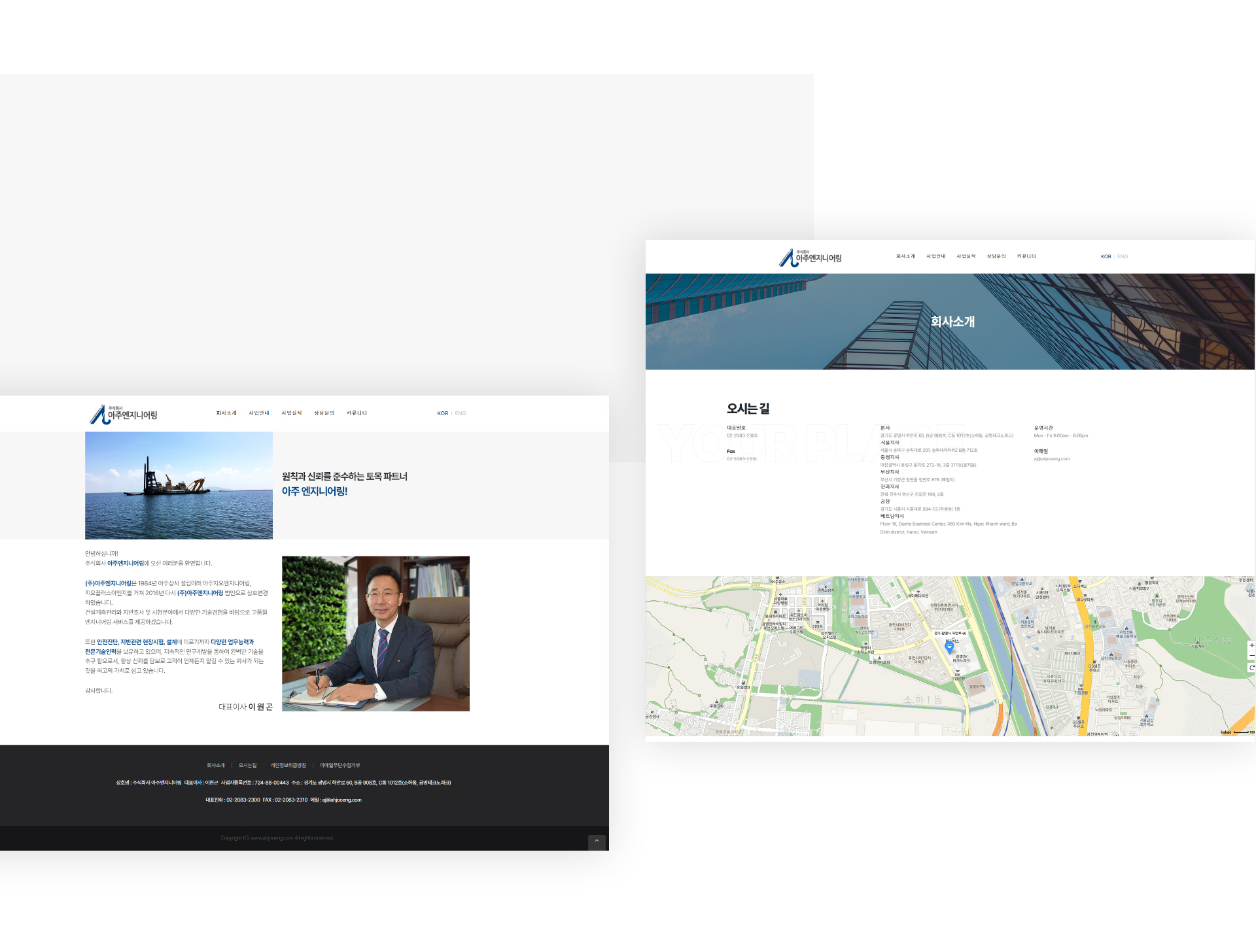
Task: Switch to ENG language on left page
Action: (x=461, y=413)
